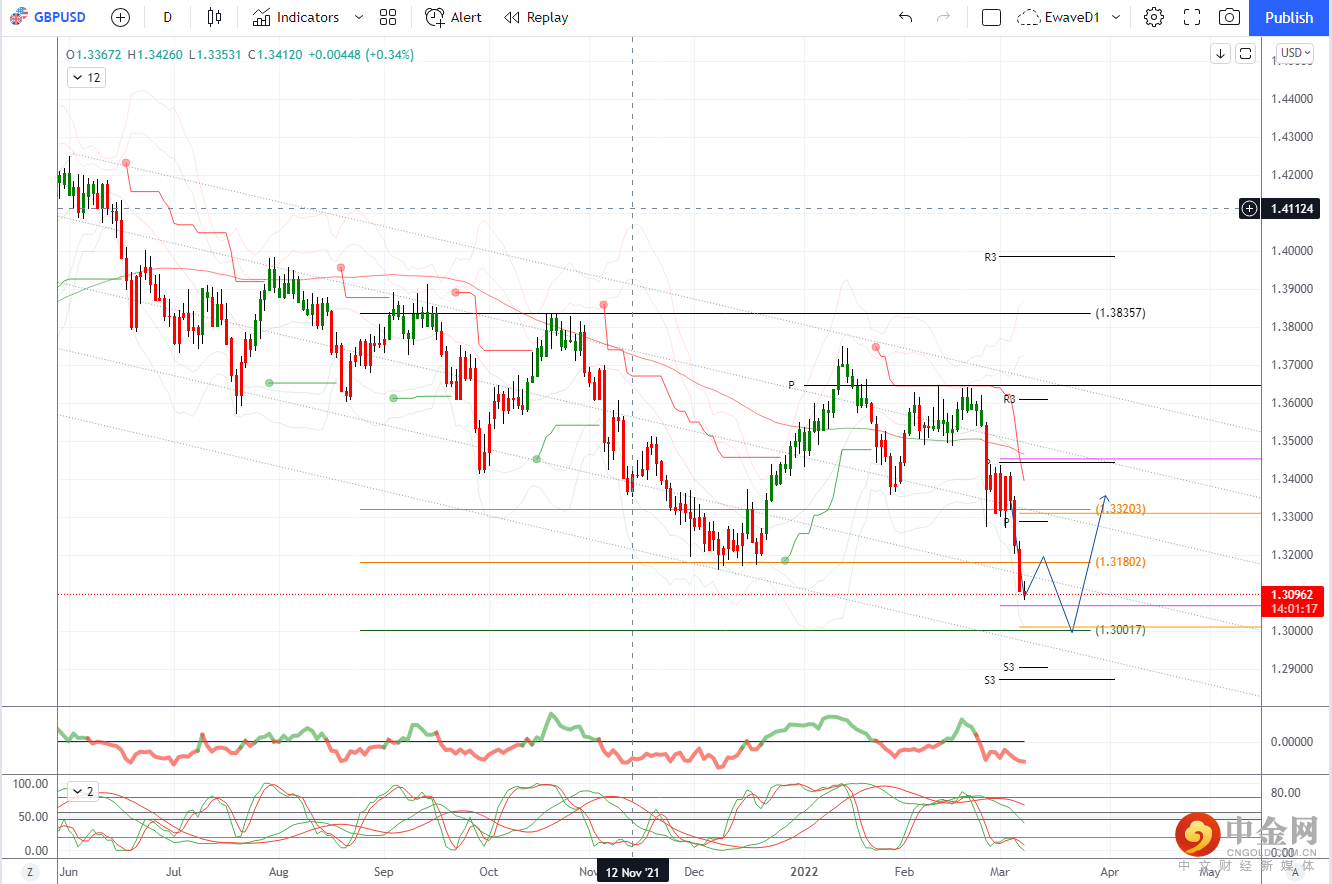Open the Indicators menu

click(x=296, y=17)
